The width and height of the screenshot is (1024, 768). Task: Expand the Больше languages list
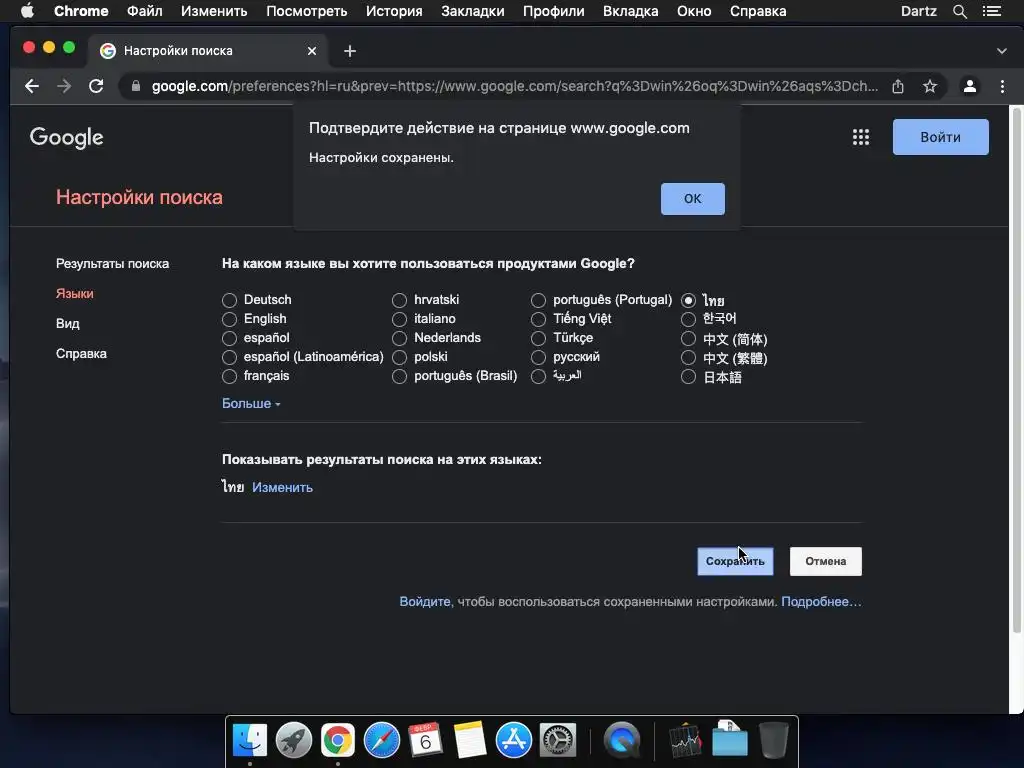click(x=251, y=404)
